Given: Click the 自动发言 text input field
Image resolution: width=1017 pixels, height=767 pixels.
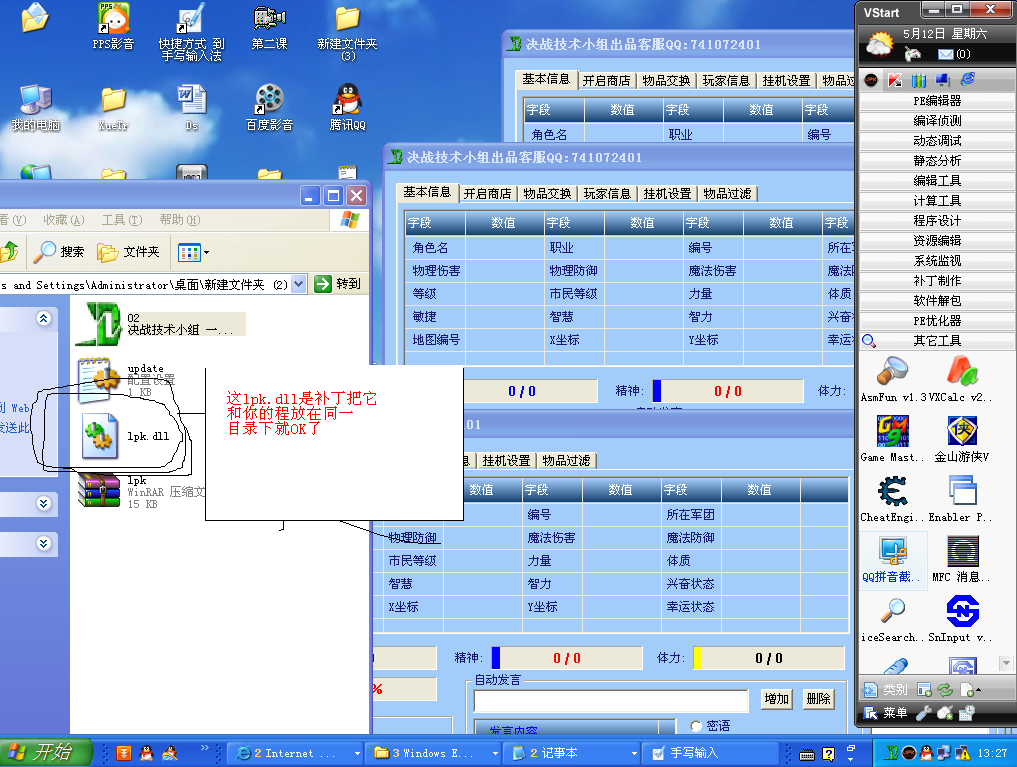Looking at the screenshot, I should [611, 701].
